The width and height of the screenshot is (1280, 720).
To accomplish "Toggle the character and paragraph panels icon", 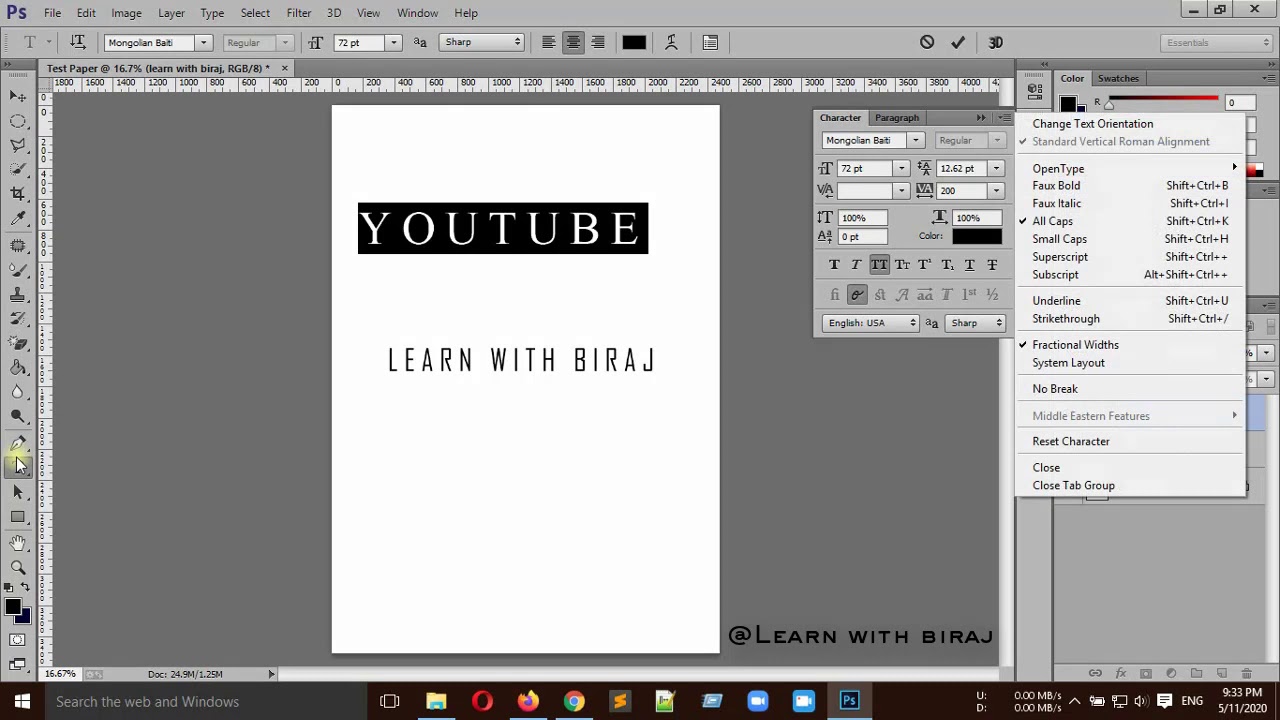I will pyautogui.click(x=710, y=42).
